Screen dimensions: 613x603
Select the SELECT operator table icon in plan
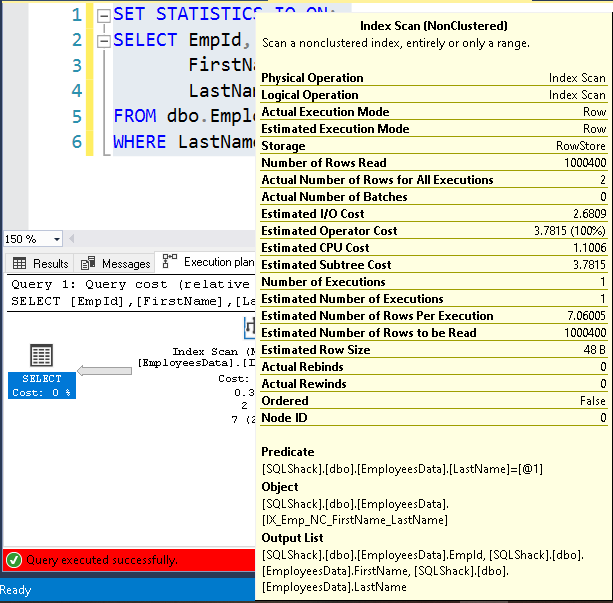41,355
